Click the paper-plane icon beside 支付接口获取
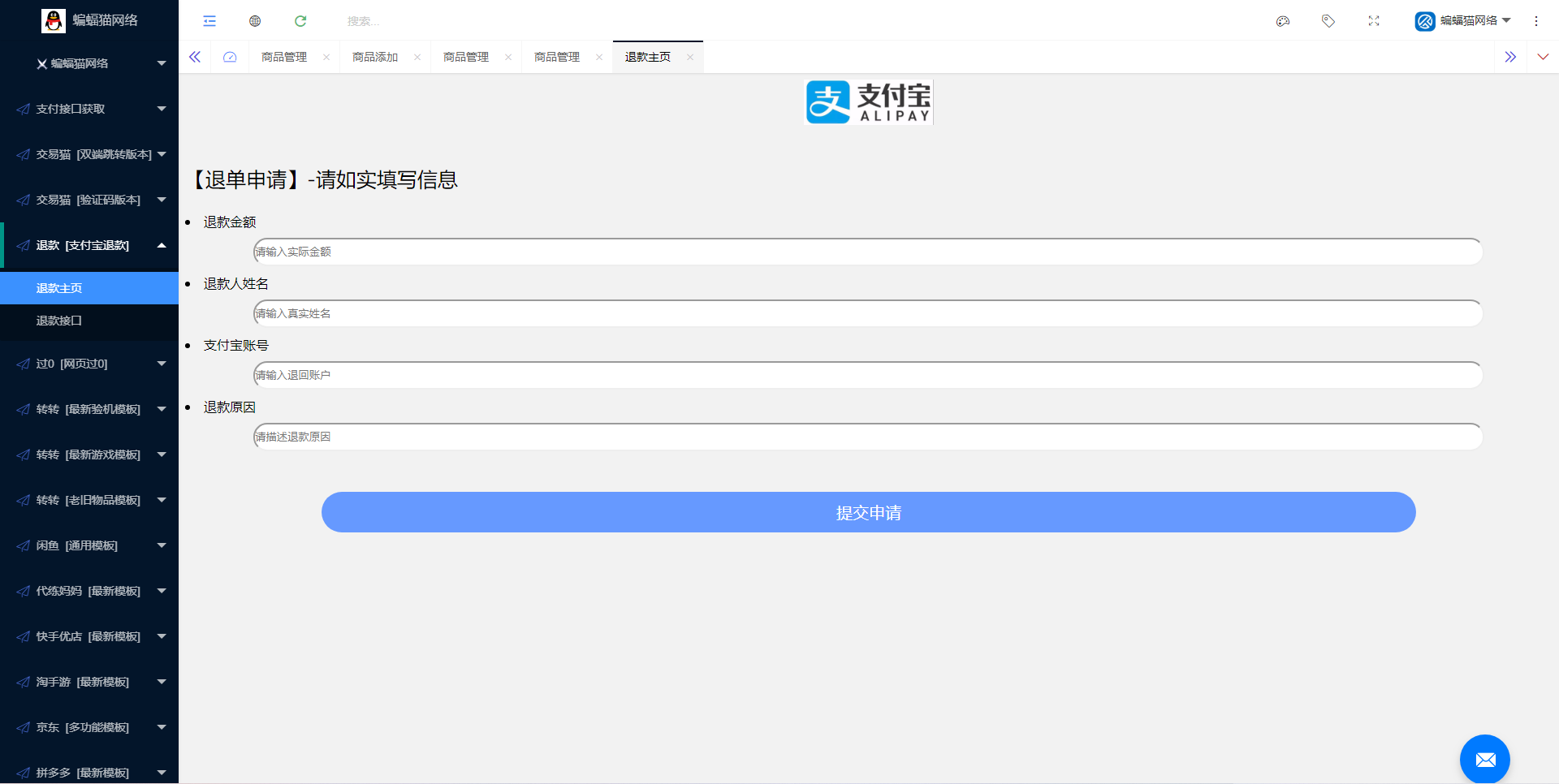The width and height of the screenshot is (1559, 784). click(x=24, y=109)
